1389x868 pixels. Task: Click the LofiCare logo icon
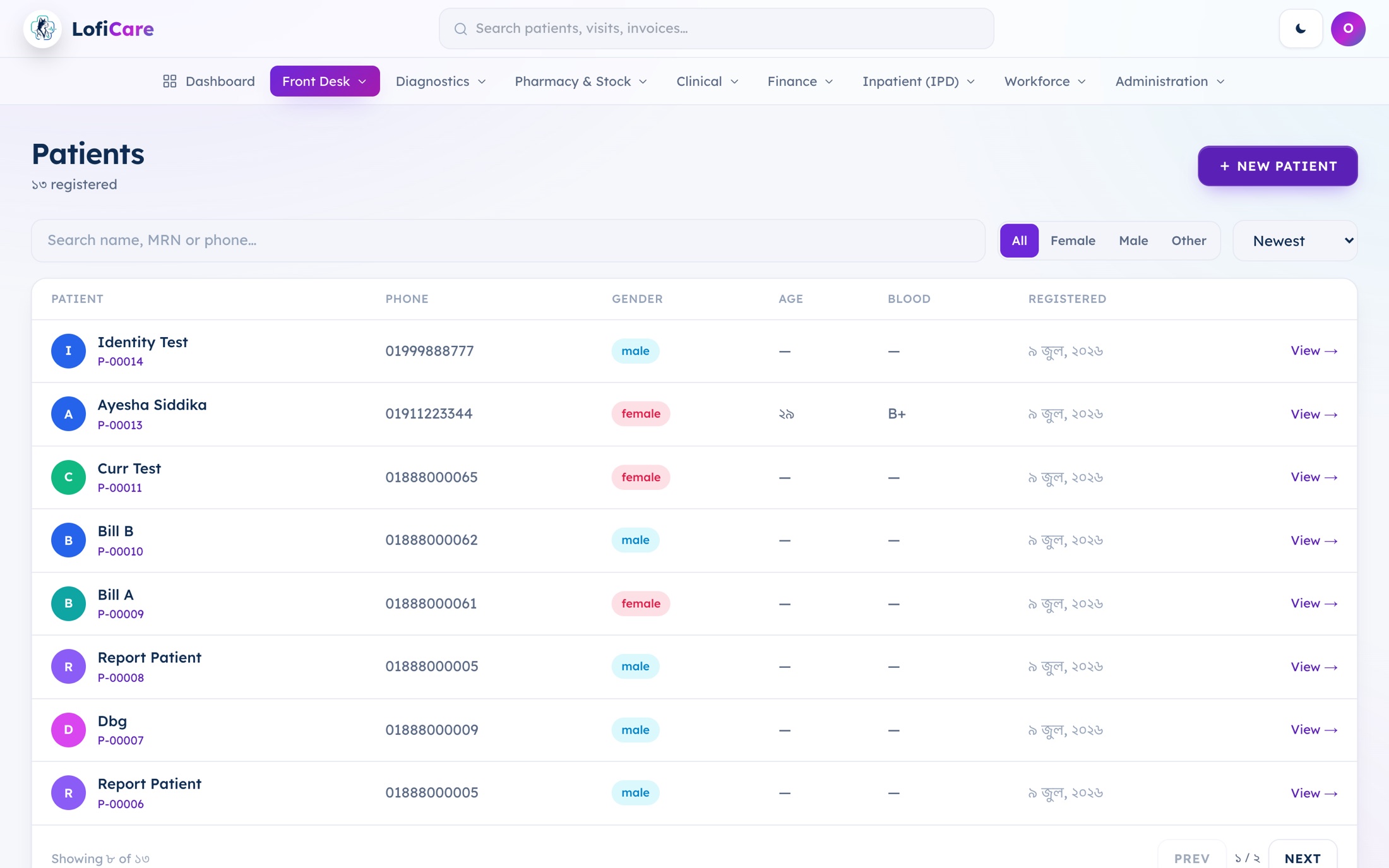(42, 28)
